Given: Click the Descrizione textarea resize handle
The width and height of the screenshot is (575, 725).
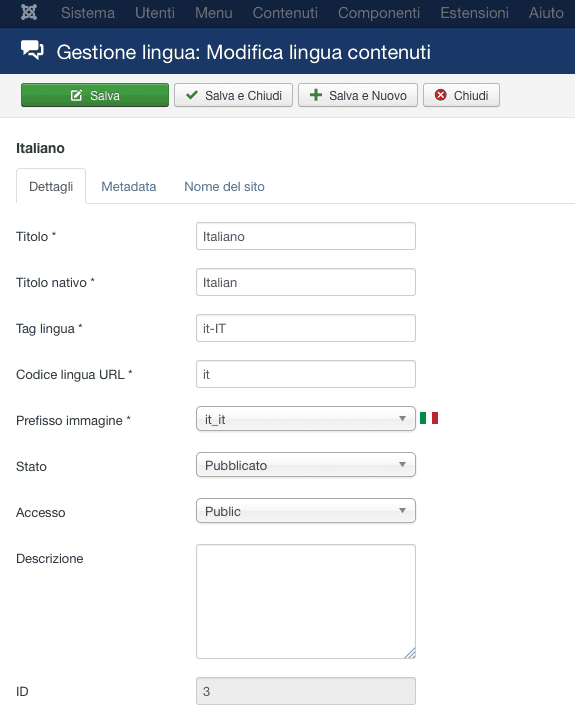Looking at the screenshot, I should [x=410, y=653].
